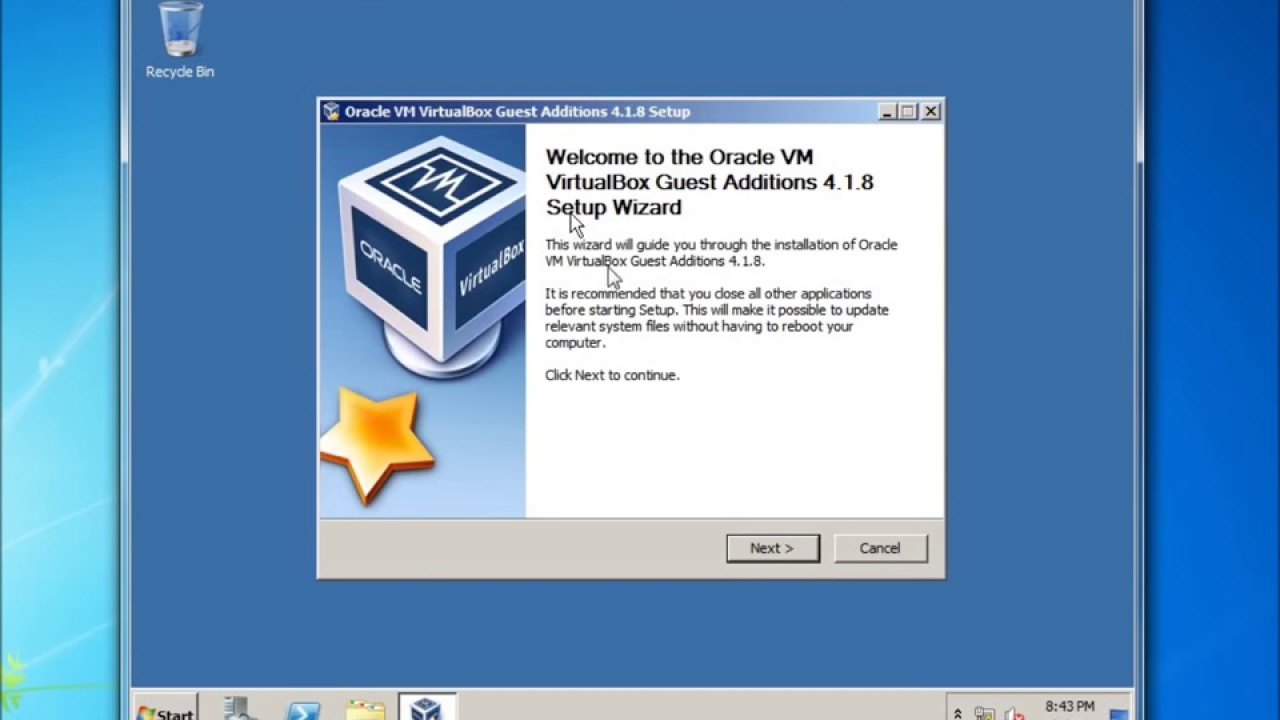Click the 'Click Next to continue.' text
The image size is (1280, 720).
pyautogui.click(x=612, y=375)
